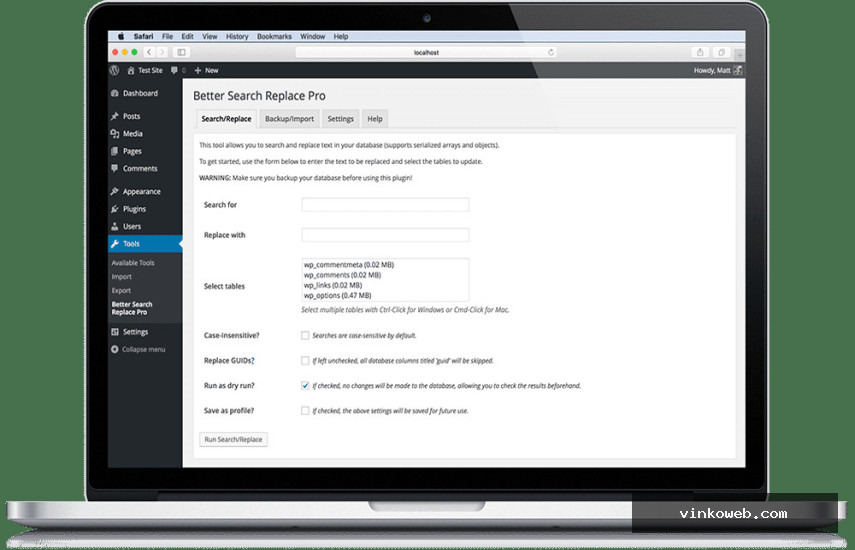Open the Apple menu

(x=121, y=37)
